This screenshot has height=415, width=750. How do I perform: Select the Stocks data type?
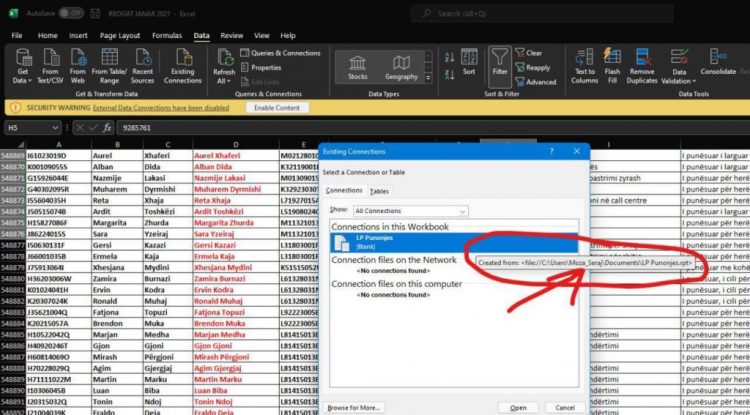pos(357,66)
